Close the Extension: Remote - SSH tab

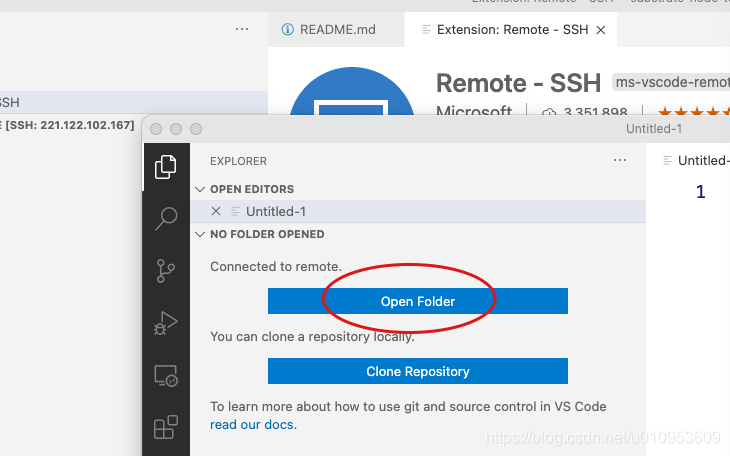(601, 30)
